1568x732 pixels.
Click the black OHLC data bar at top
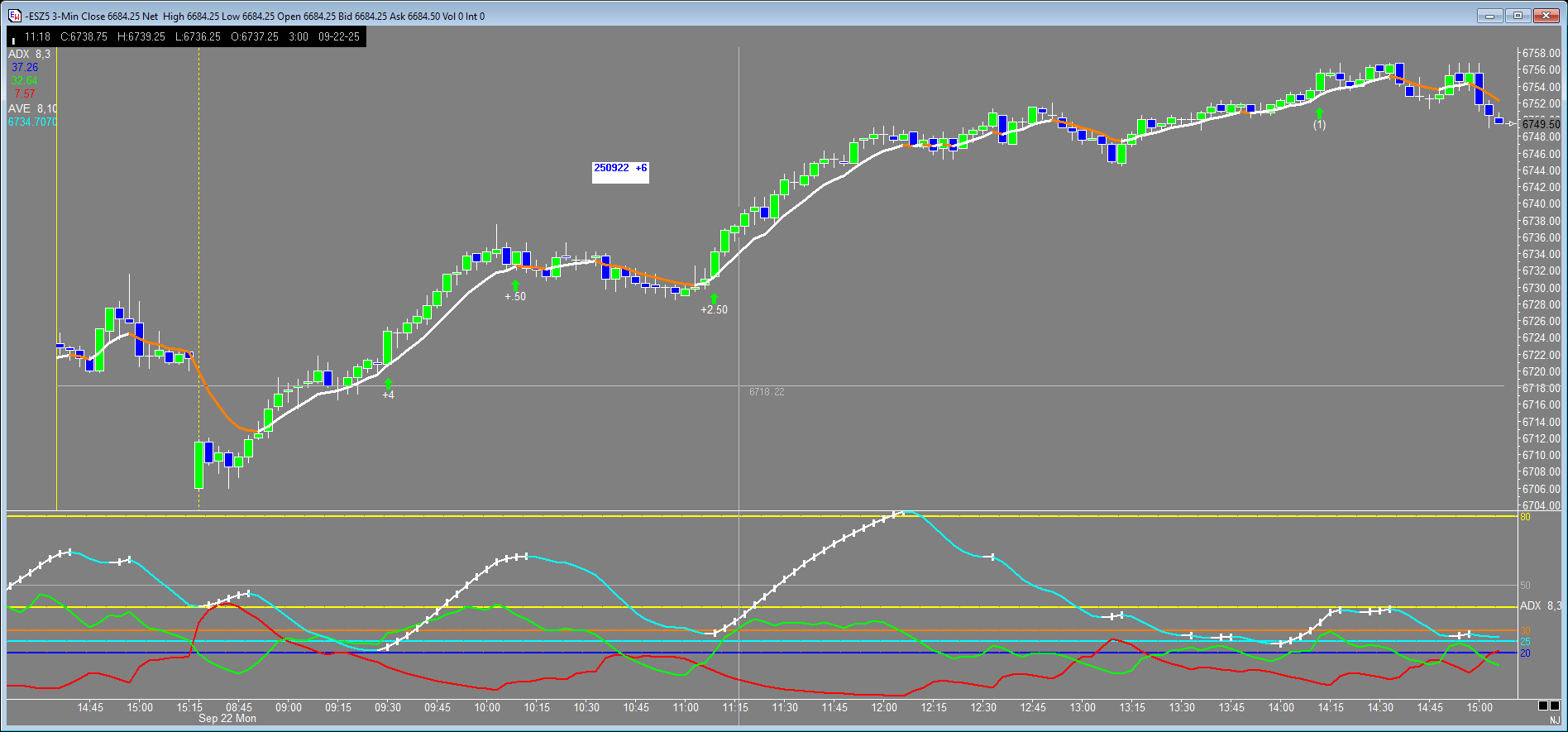(186, 36)
